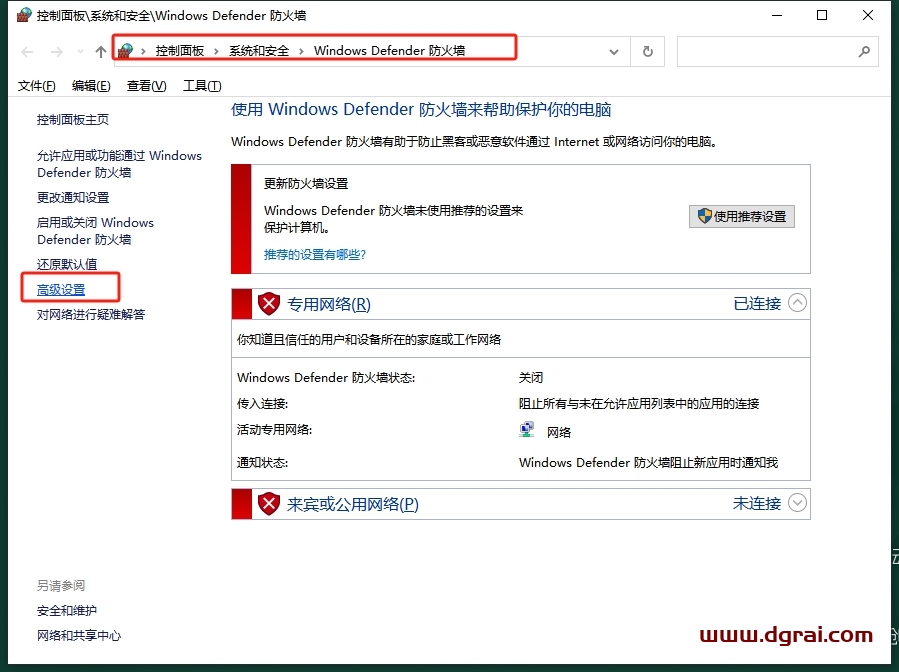899x672 pixels.
Task: Open 更改通知设置
Action: click(x=73, y=198)
